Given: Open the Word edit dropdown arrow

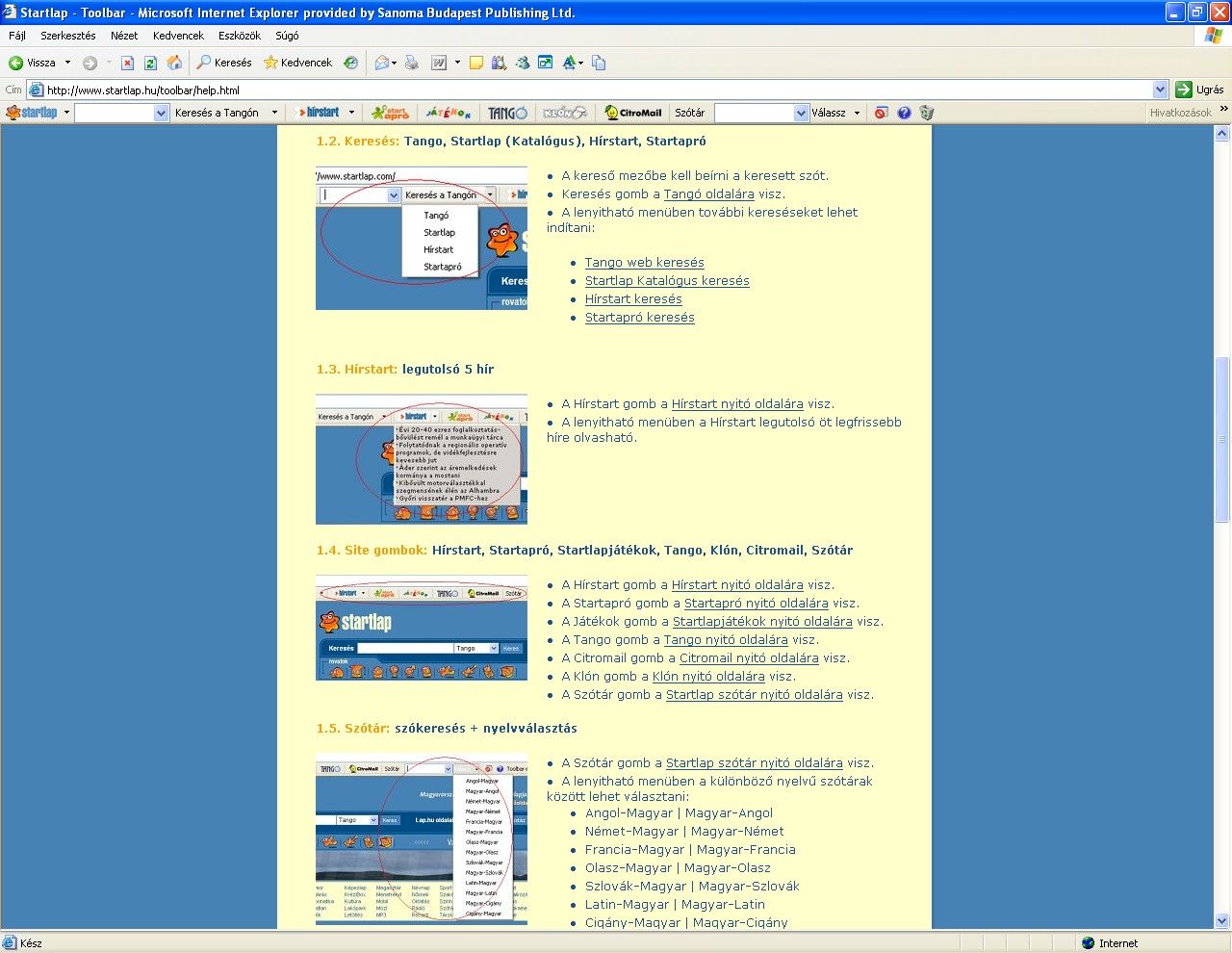Looking at the screenshot, I should (457, 63).
